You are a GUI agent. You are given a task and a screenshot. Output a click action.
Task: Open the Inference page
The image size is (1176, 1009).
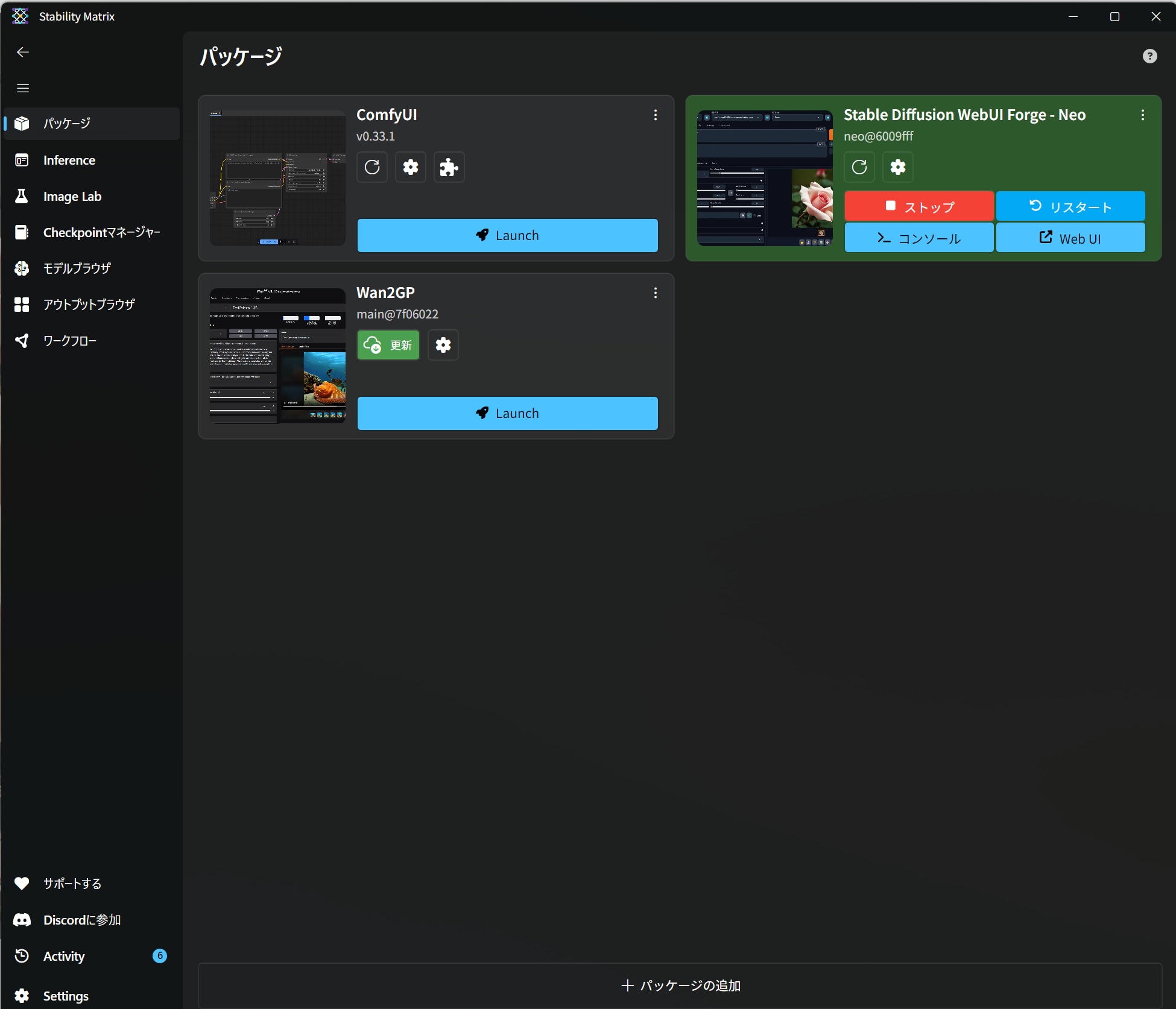pos(92,160)
